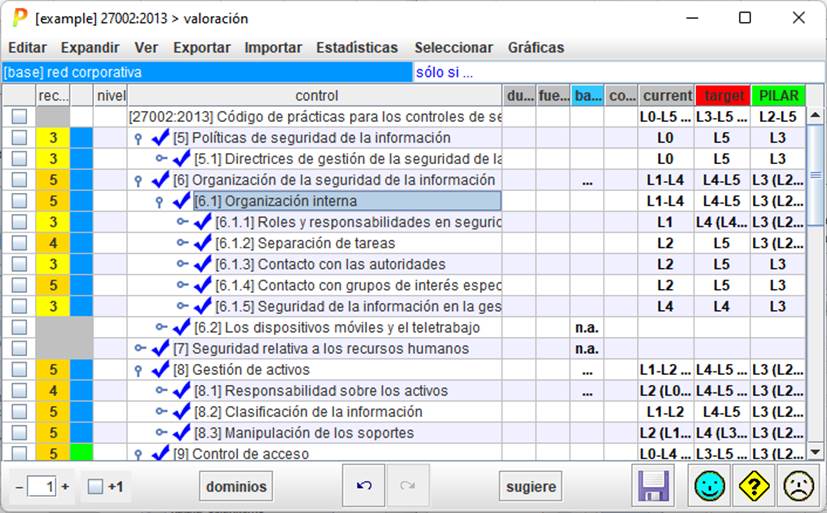
Task: Click blue color cell in [6.1] Organización interna row
Action: pyautogui.click(x=81, y=201)
